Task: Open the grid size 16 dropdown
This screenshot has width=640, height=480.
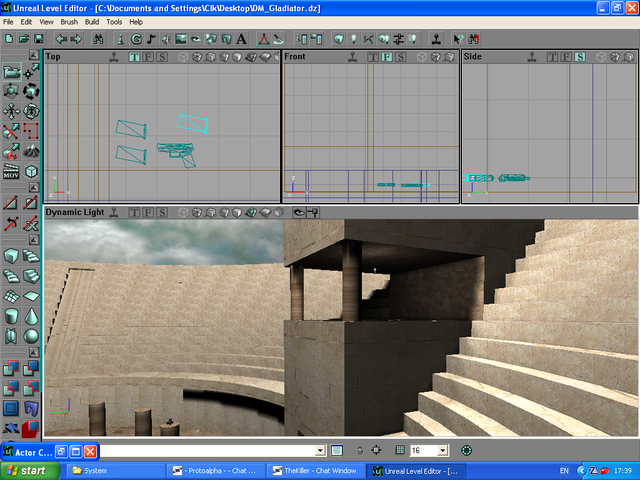Action: [443, 451]
